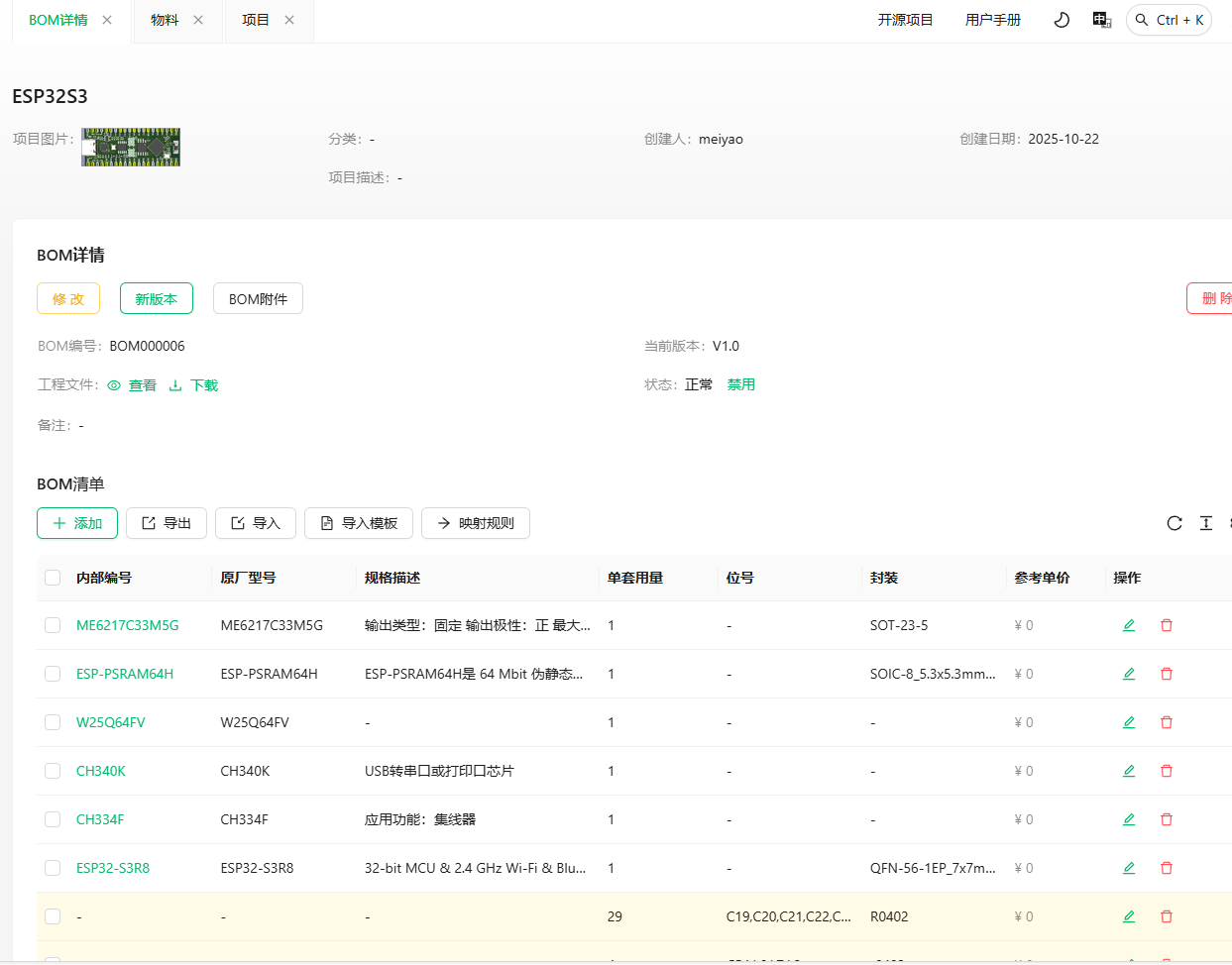Image resolution: width=1232 pixels, height=965 pixels.
Task: Click the ESP32S3 project image thumbnail
Action: pyautogui.click(x=131, y=147)
